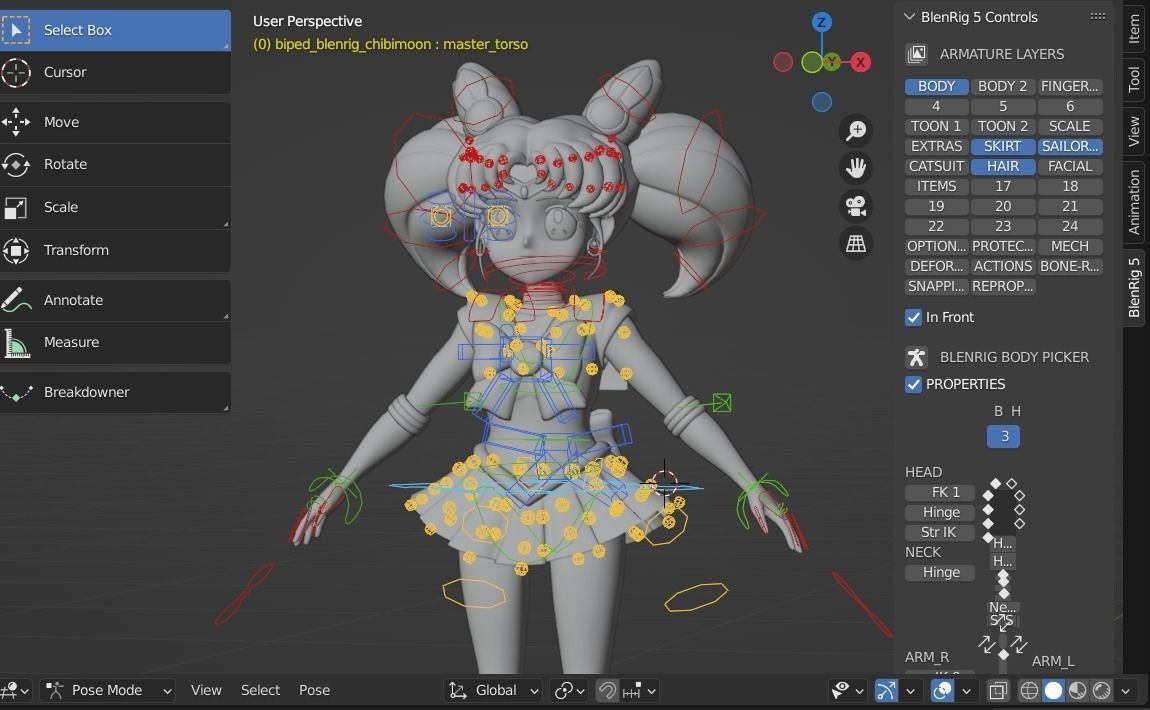This screenshot has height=710, width=1150.
Task: Select wireframe viewport shading
Action: [1029, 690]
